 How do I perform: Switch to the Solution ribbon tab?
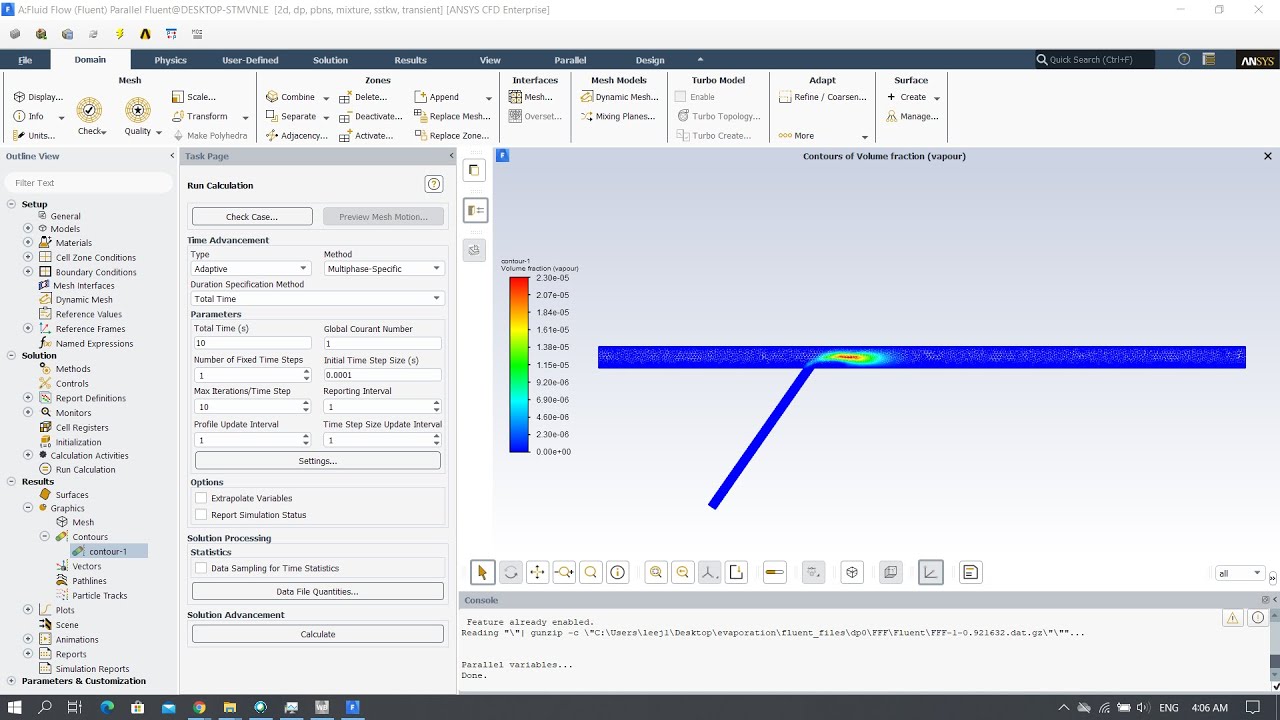(x=330, y=60)
